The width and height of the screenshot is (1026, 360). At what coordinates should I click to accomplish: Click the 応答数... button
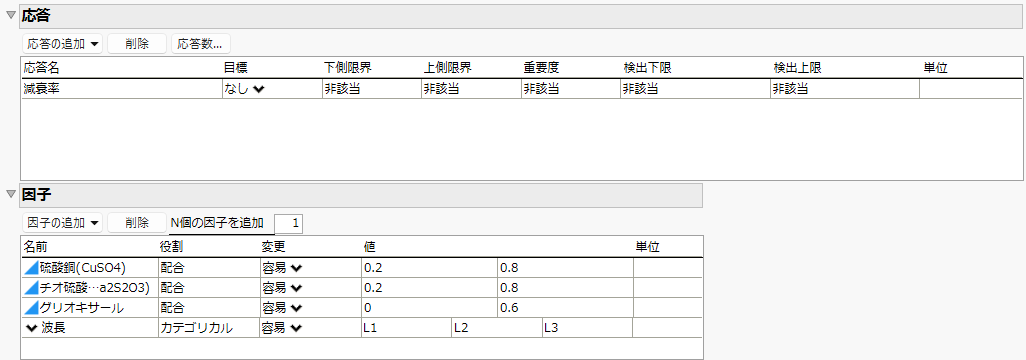(200, 44)
